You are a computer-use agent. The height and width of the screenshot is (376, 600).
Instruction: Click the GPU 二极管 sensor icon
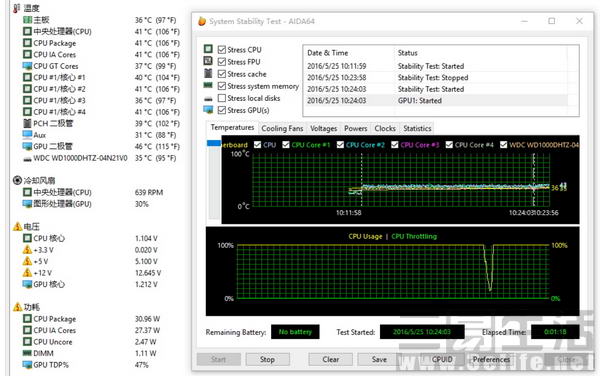coord(27,146)
